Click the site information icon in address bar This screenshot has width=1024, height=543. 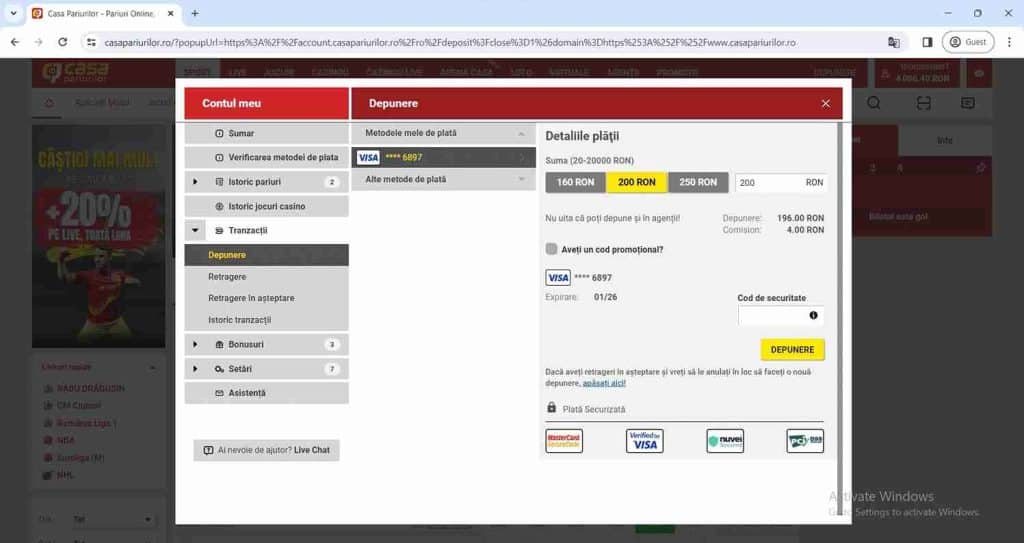click(x=91, y=42)
